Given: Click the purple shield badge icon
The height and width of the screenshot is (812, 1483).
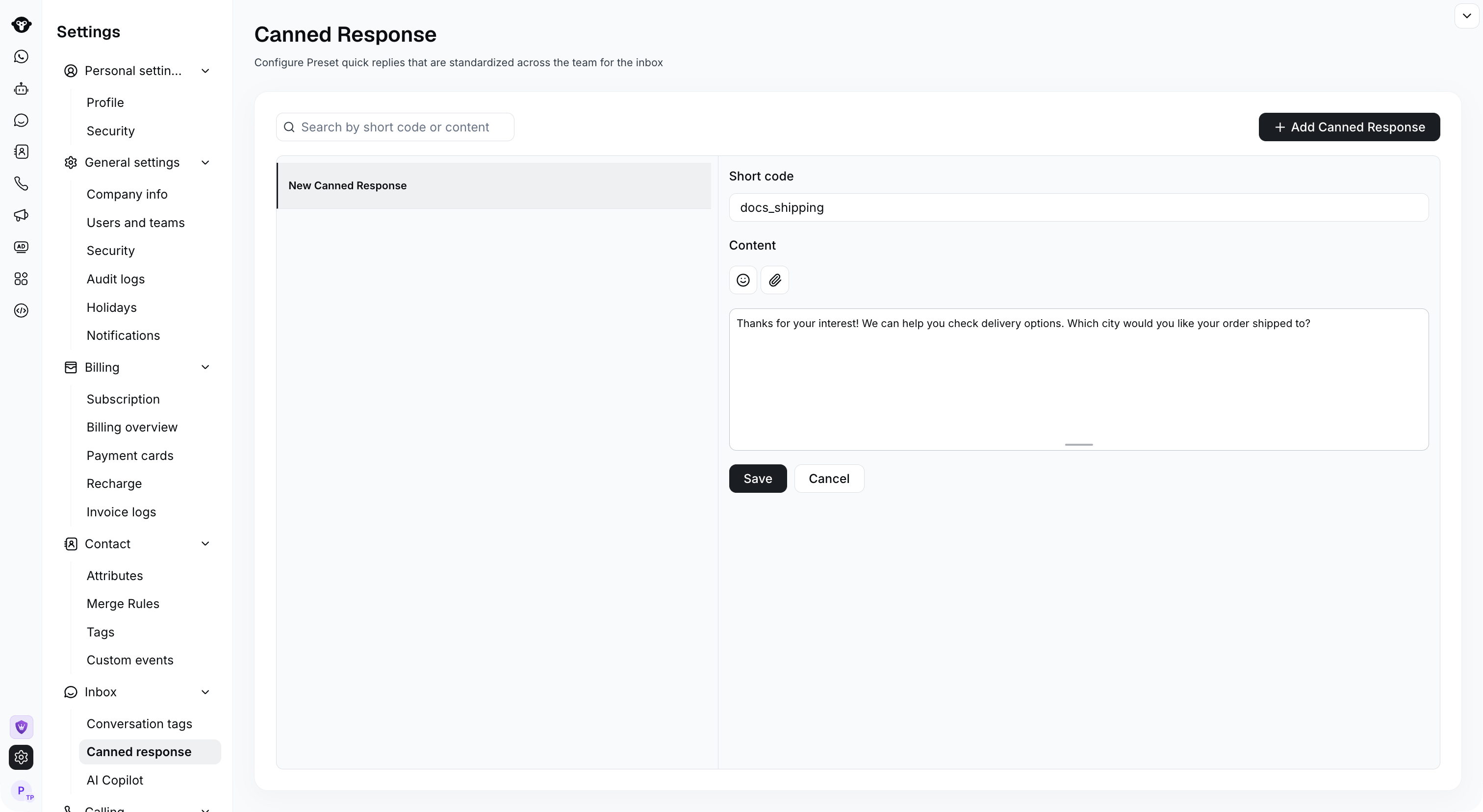Looking at the screenshot, I should 21,727.
